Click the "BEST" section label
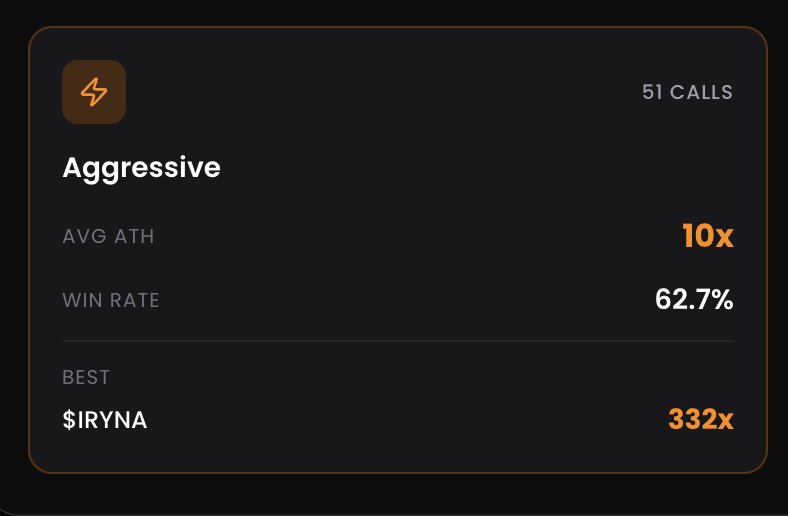Viewport: 788px width, 516px height. coord(86,378)
